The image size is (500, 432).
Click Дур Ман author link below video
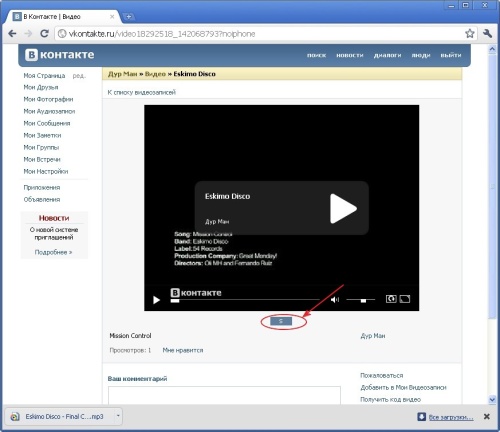pyautogui.click(x=373, y=336)
